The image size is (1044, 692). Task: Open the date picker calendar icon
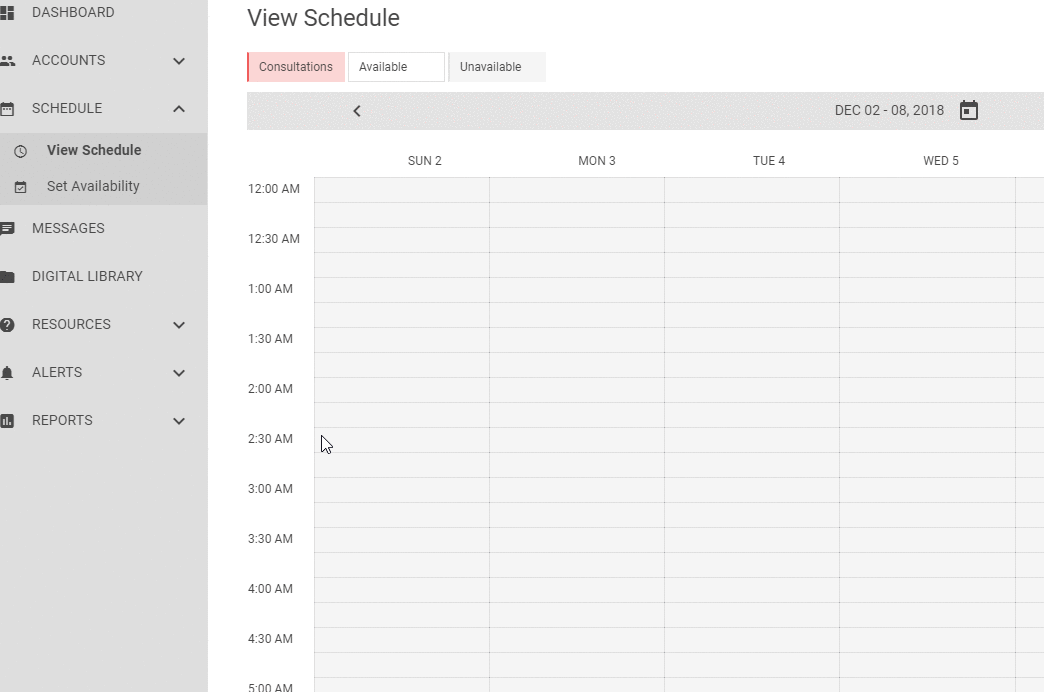click(x=968, y=110)
